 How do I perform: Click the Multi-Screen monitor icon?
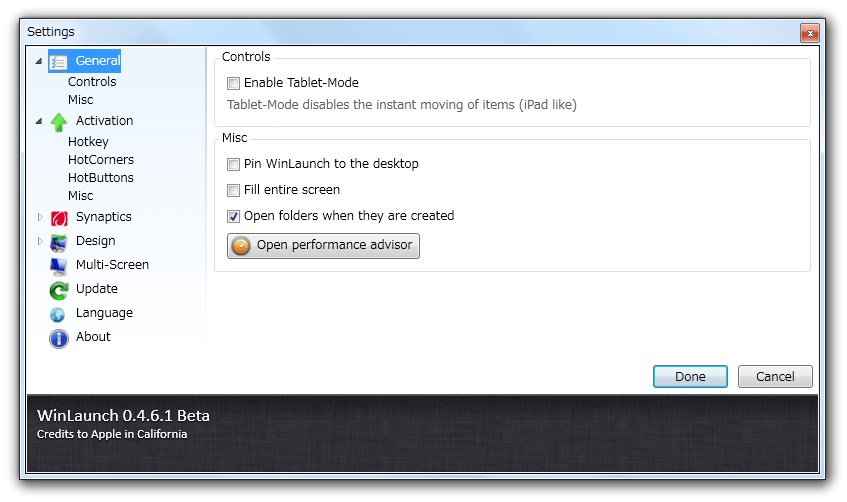[x=58, y=266]
